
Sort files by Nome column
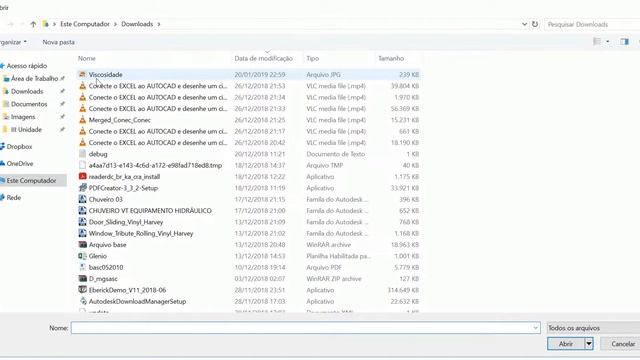click(x=87, y=58)
